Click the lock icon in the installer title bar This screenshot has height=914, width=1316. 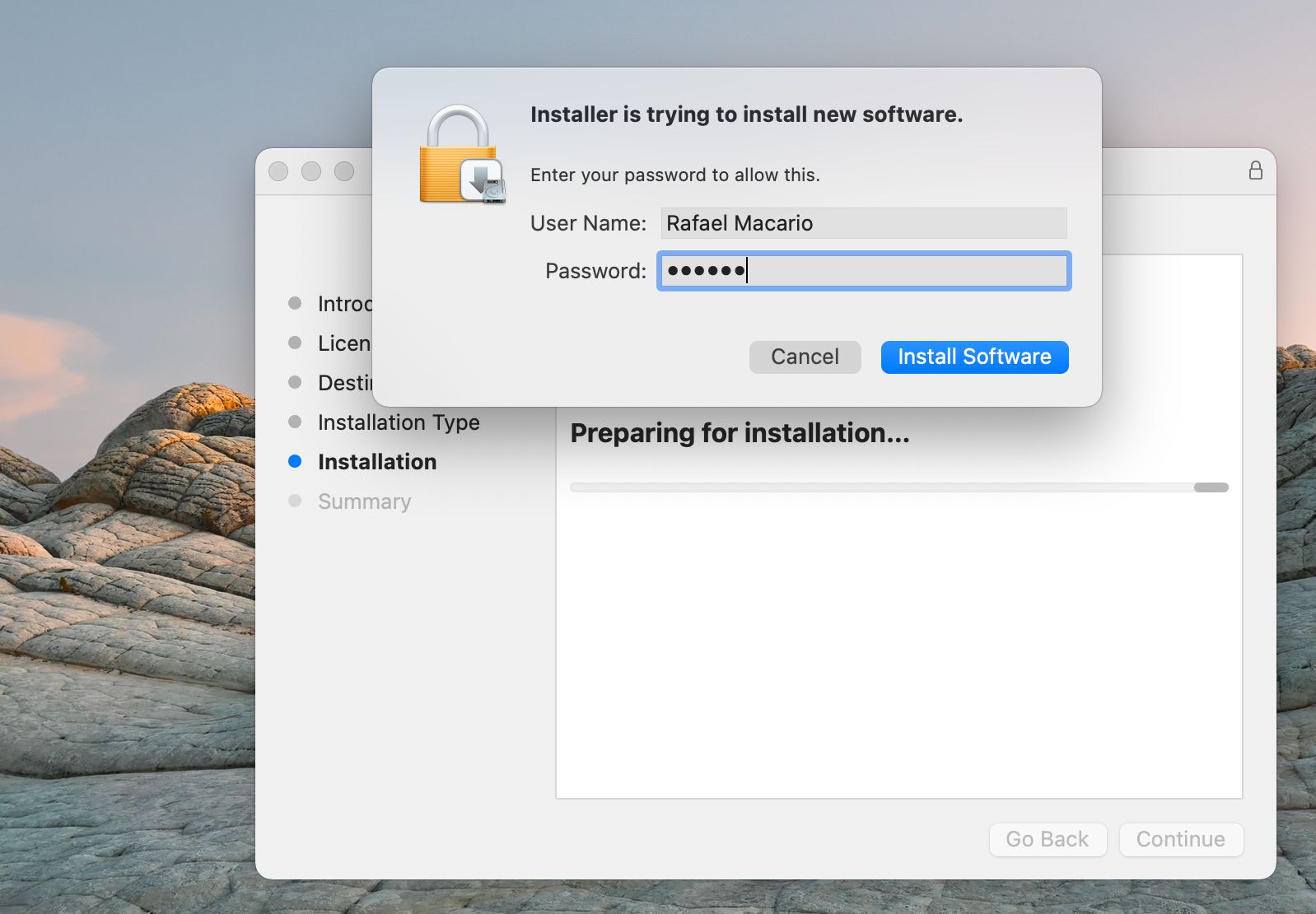[1255, 170]
